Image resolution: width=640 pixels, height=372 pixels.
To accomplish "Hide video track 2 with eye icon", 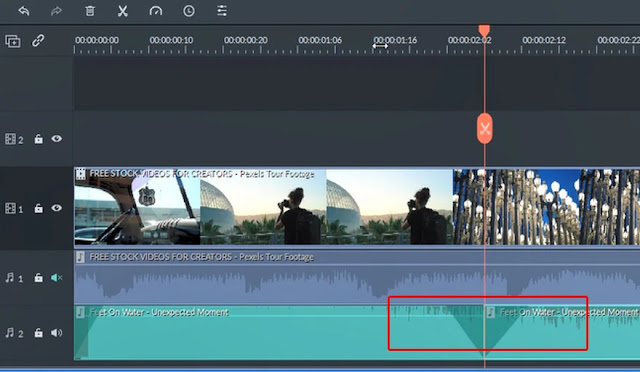I will (x=57, y=139).
